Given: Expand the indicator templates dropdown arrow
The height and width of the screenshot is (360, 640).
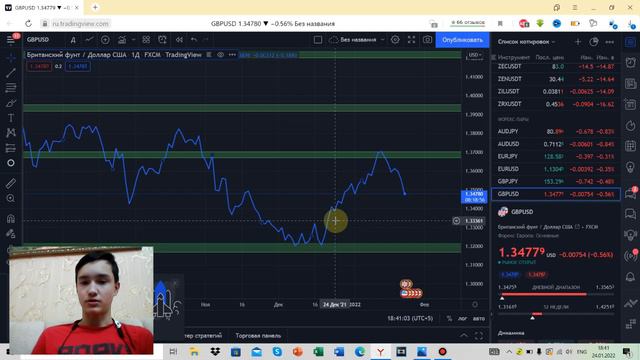Looking at the screenshot, I should pyautogui.click(x=133, y=40).
